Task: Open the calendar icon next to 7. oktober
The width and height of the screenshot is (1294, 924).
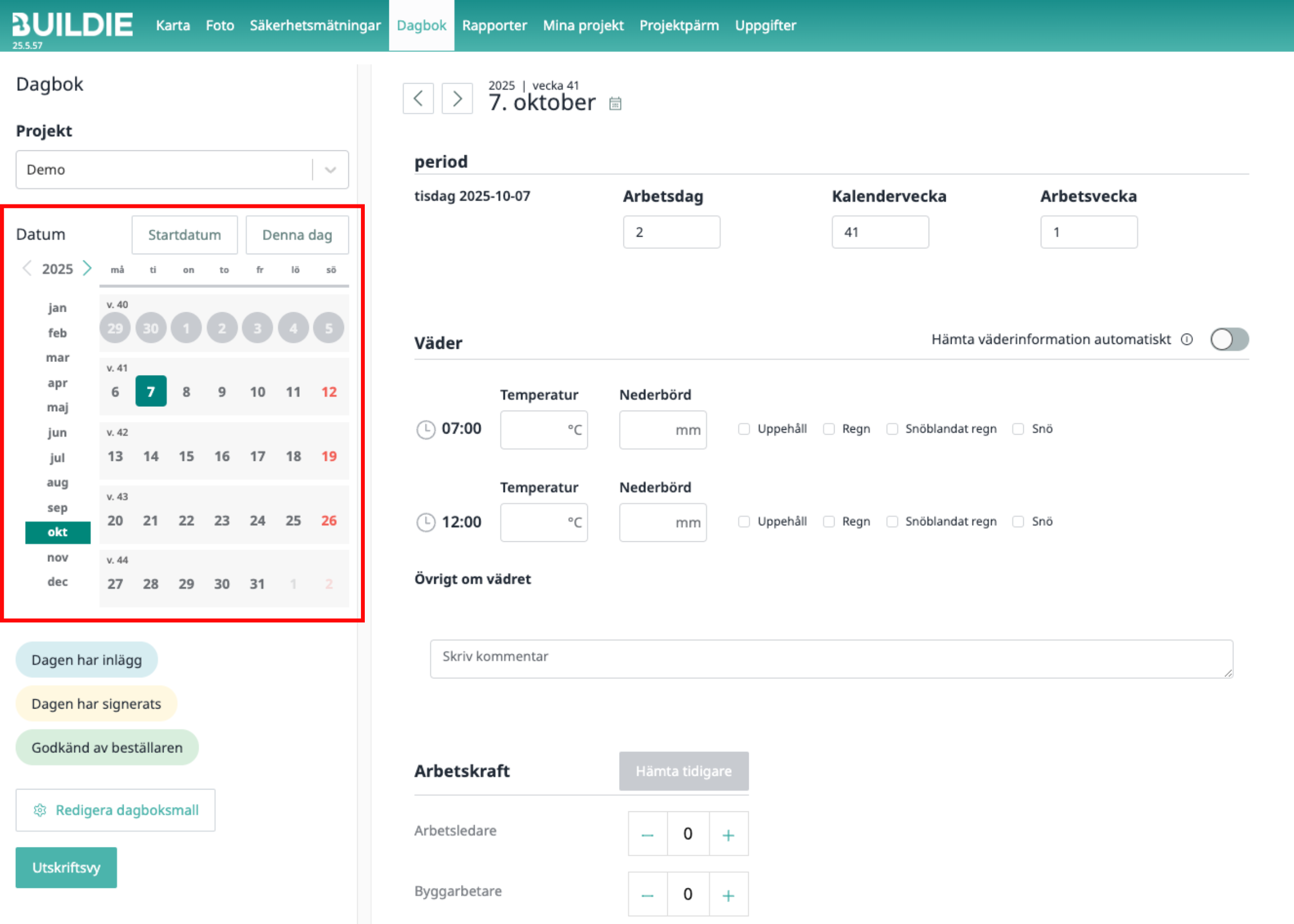Action: [615, 103]
